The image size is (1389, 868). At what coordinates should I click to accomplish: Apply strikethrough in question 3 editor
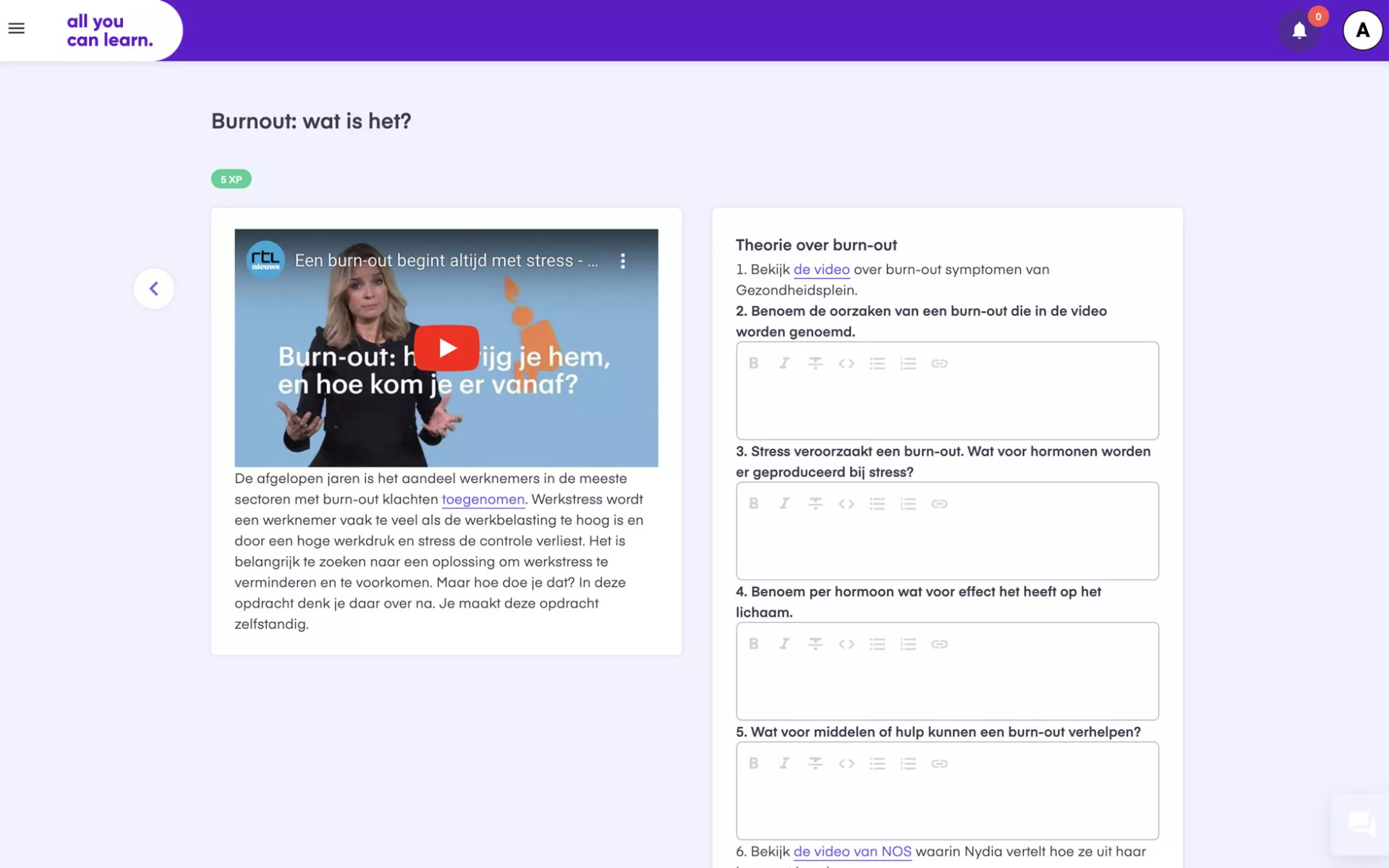(x=815, y=503)
